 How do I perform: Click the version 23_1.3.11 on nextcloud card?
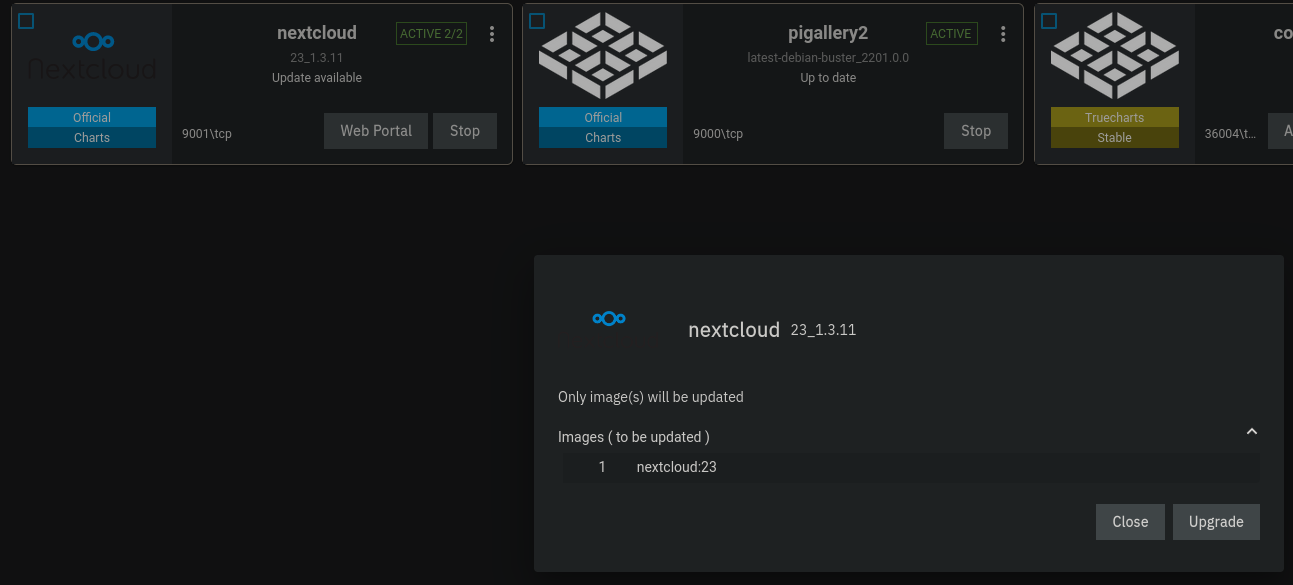tap(317, 58)
